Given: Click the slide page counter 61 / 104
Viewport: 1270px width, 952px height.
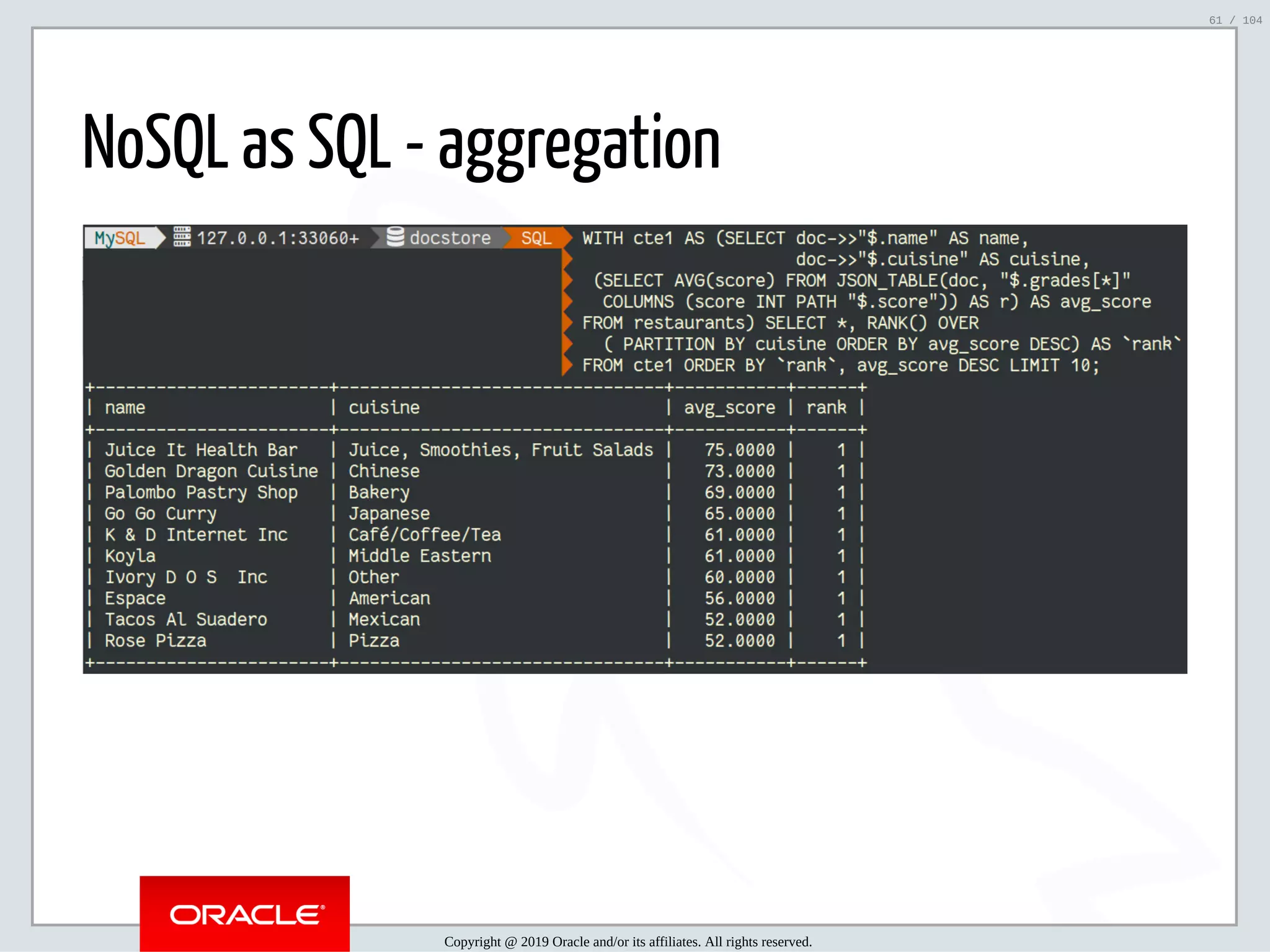Looking at the screenshot, I should pyautogui.click(x=1235, y=20).
